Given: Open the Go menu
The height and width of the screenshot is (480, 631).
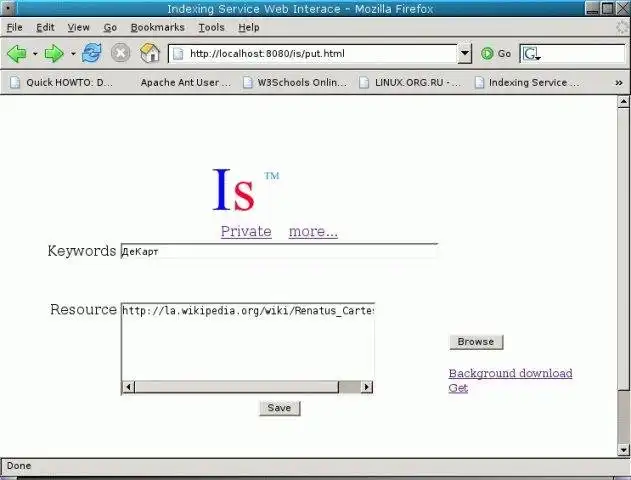Looking at the screenshot, I should [x=110, y=27].
